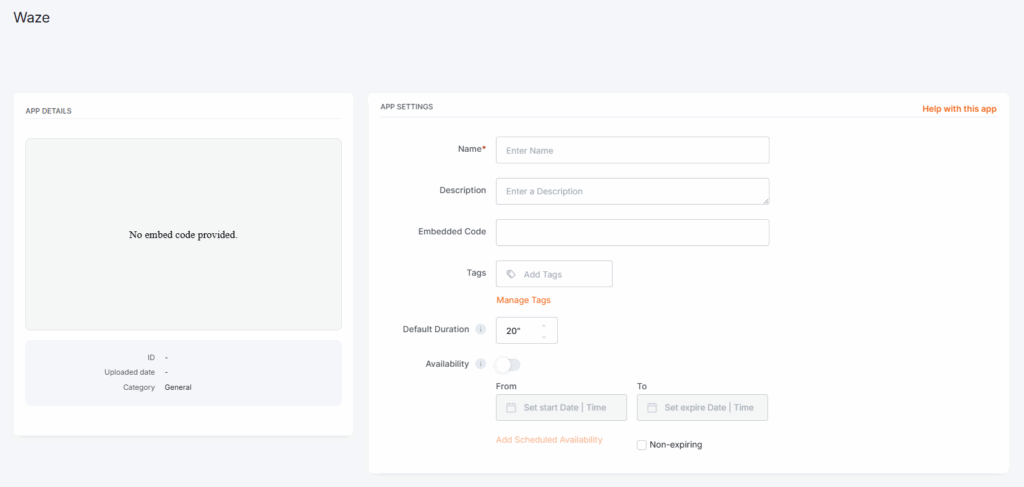This screenshot has height=487, width=1024.
Task: Open the Manage Tags link
Action: 523,300
